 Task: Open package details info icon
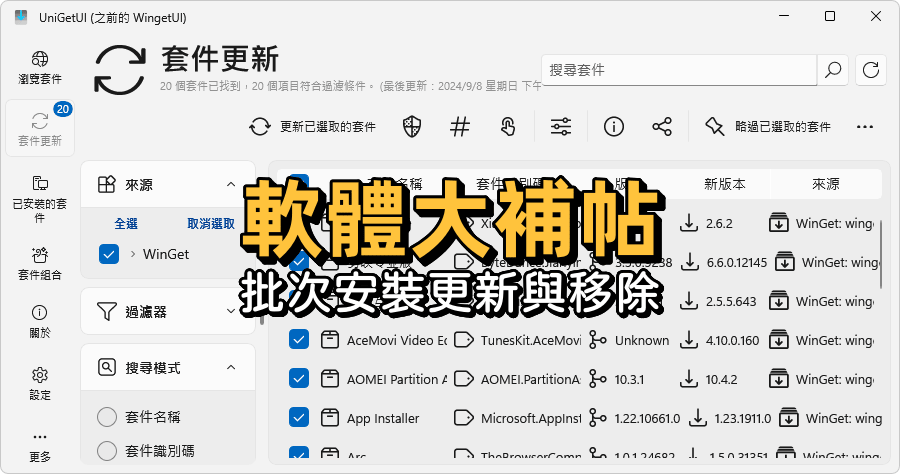pyautogui.click(x=614, y=126)
